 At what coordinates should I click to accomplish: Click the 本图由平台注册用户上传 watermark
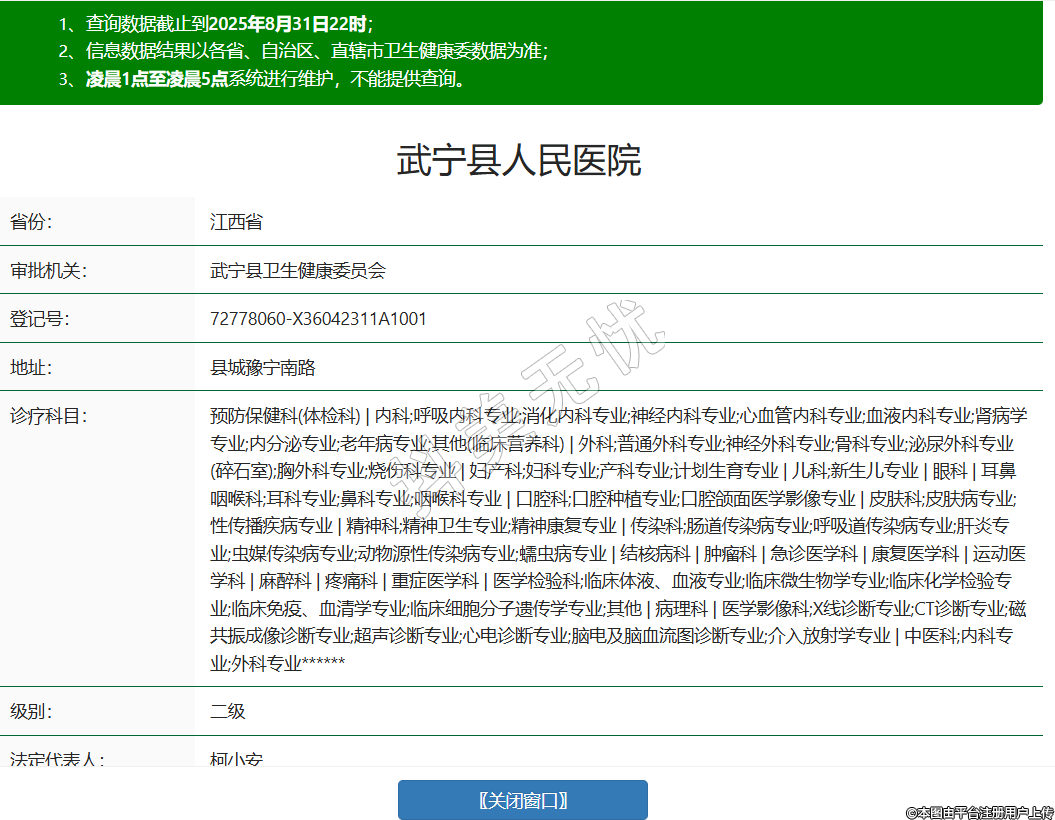click(x=979, y=812)
